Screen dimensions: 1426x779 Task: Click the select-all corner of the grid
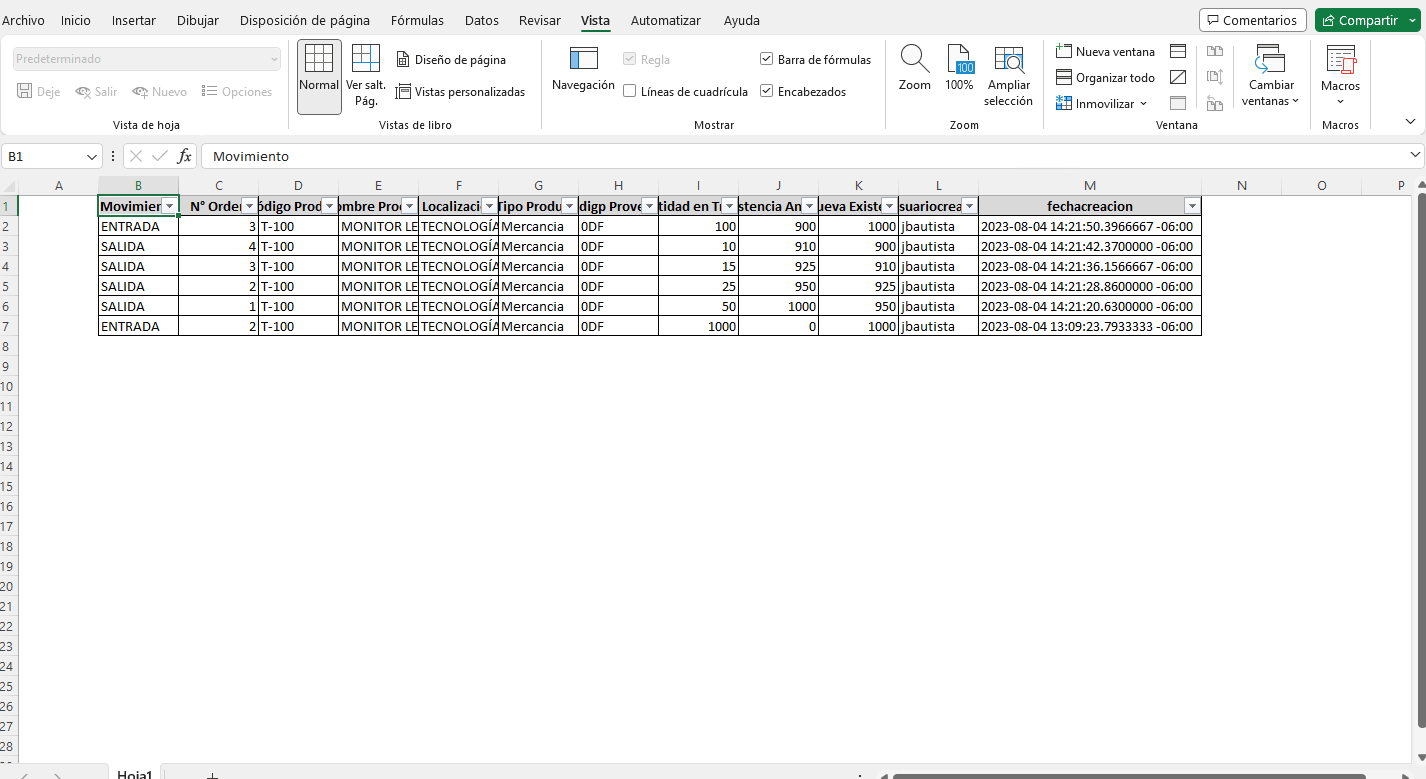(9, 185)
